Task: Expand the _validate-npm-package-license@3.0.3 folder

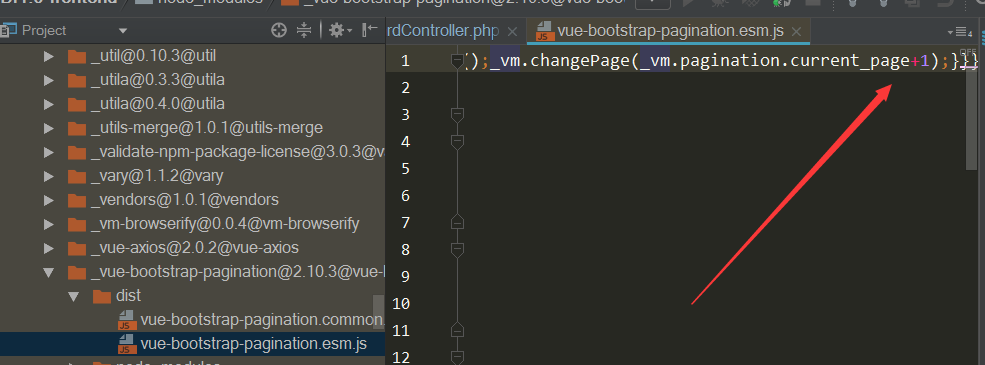Action: (x=48, y=152)
